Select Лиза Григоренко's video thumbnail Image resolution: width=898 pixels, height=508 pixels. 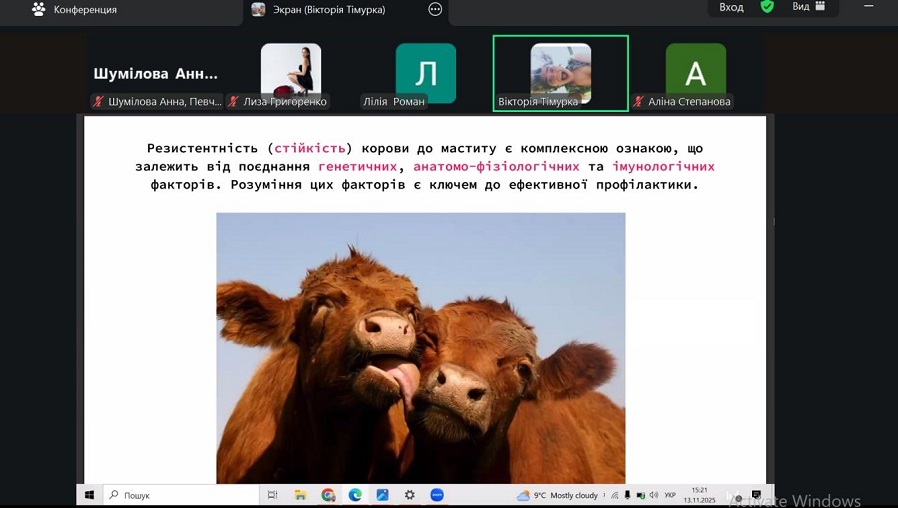click(291, 72)
